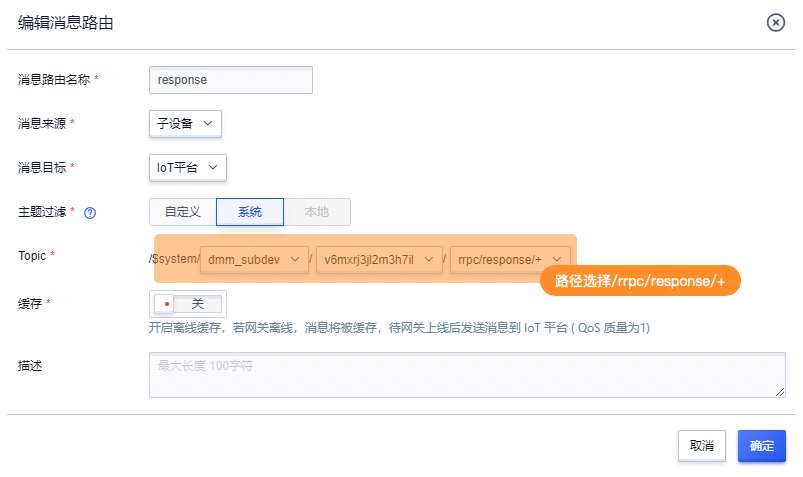The height and width of the screenshot is (477, 803).
Task: Click the 确定 confirm button
Action: coord(762,446)
